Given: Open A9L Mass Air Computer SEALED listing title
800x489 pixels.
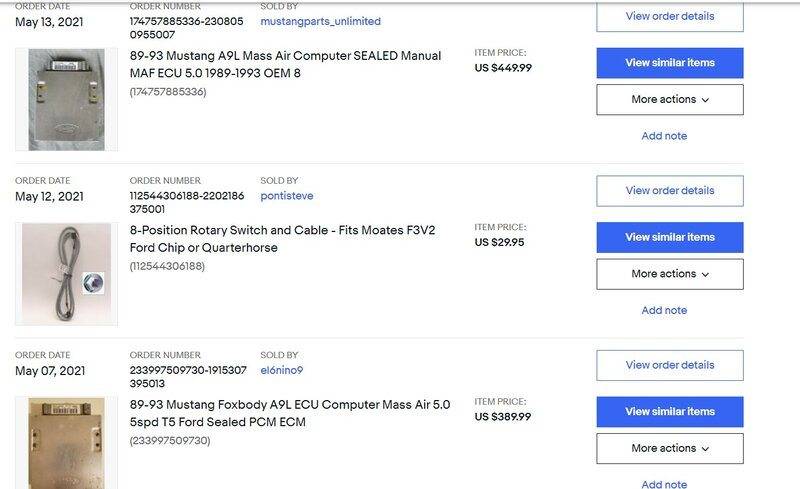Looking at the screenshot, I should point(285,64).
